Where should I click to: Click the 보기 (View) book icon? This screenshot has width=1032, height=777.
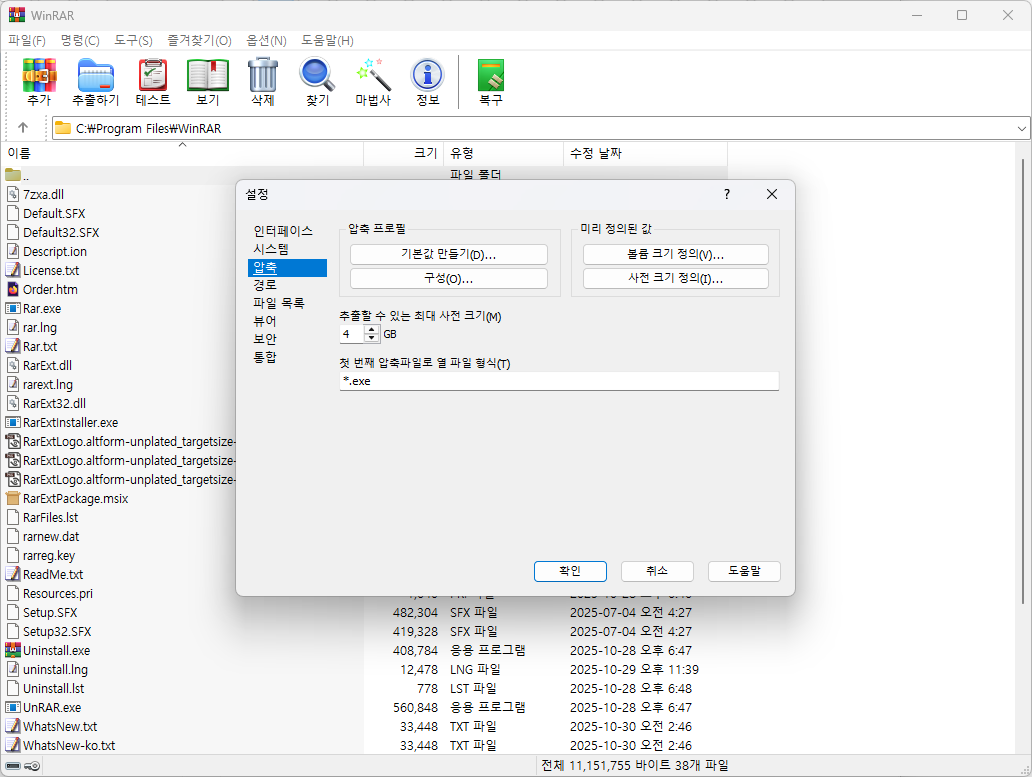click(208, 75)
